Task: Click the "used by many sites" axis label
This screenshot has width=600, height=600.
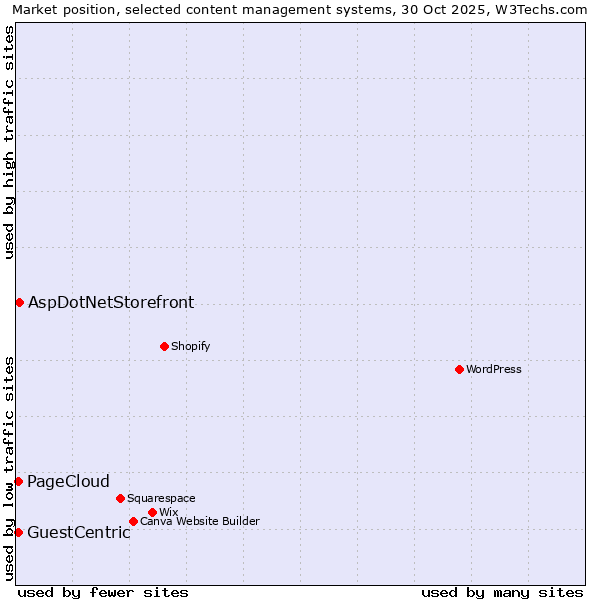Action: click(x=502, y=592)
